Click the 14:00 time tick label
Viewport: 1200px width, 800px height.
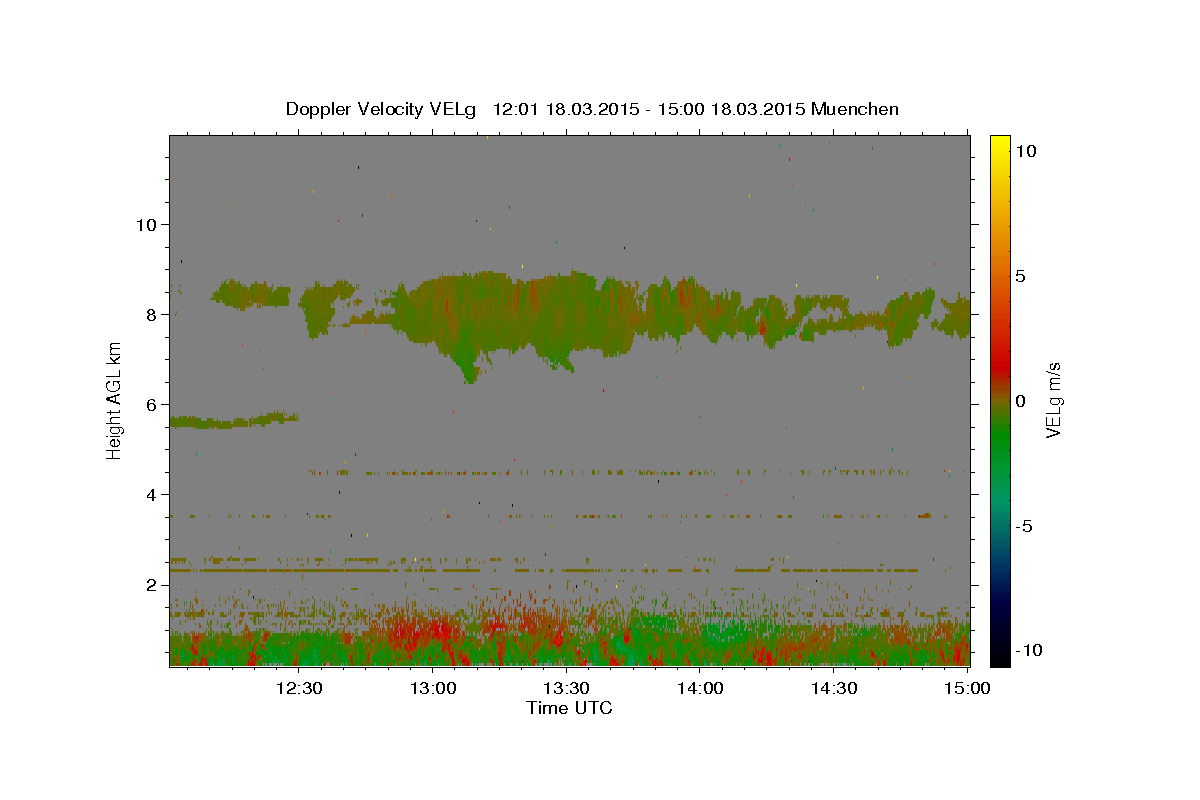[700, 688]
